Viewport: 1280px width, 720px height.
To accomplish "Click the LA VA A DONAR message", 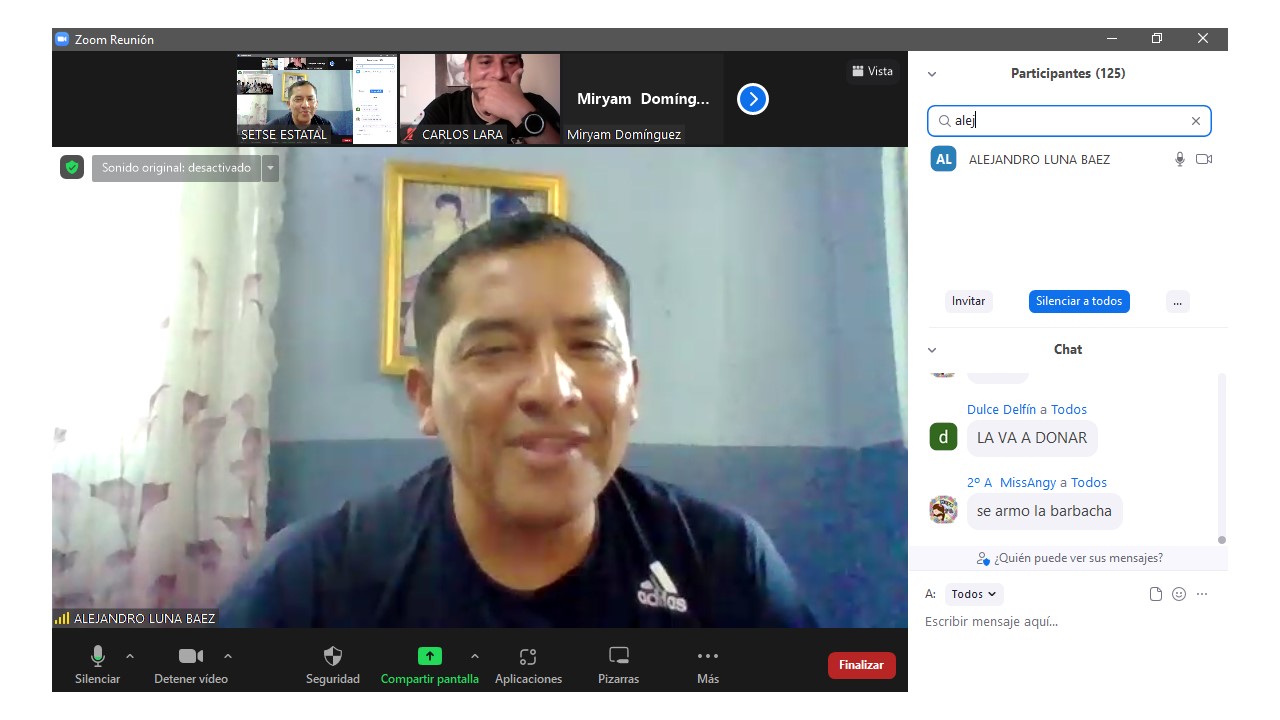I will pyautogui.click(x=1032, y=438).
